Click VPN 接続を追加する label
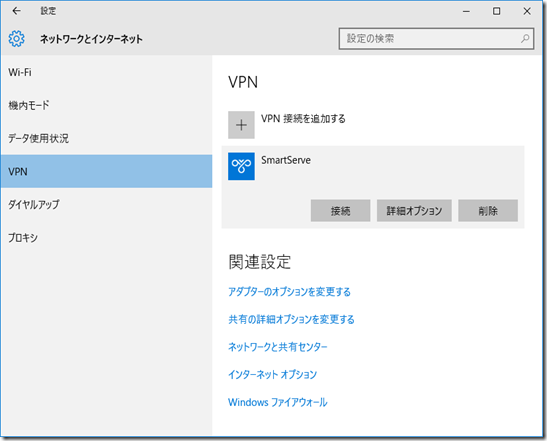547x441 pixels. (x=303, y=119)
